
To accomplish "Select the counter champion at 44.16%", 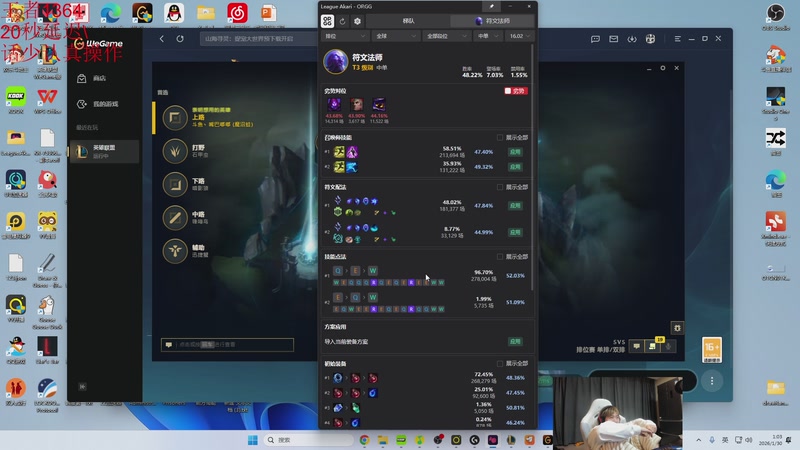I will point(379,105).
